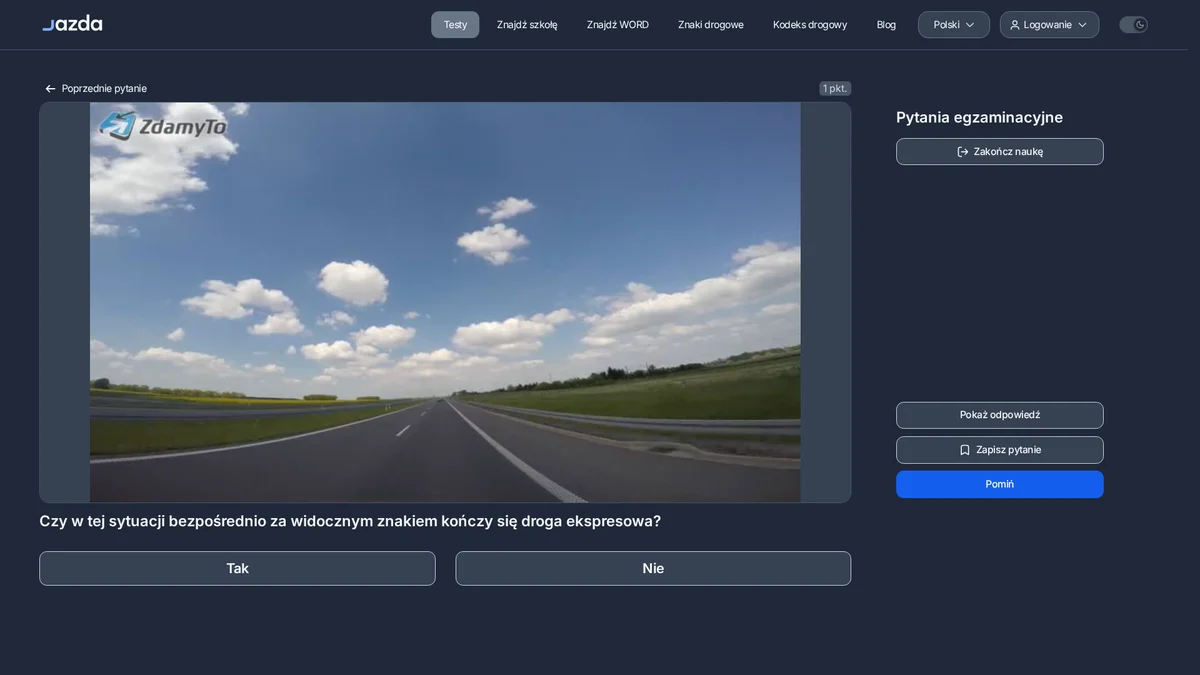Open Znajdź WORD page
This screenshot has height=675, width=1200.
[618, 25]
